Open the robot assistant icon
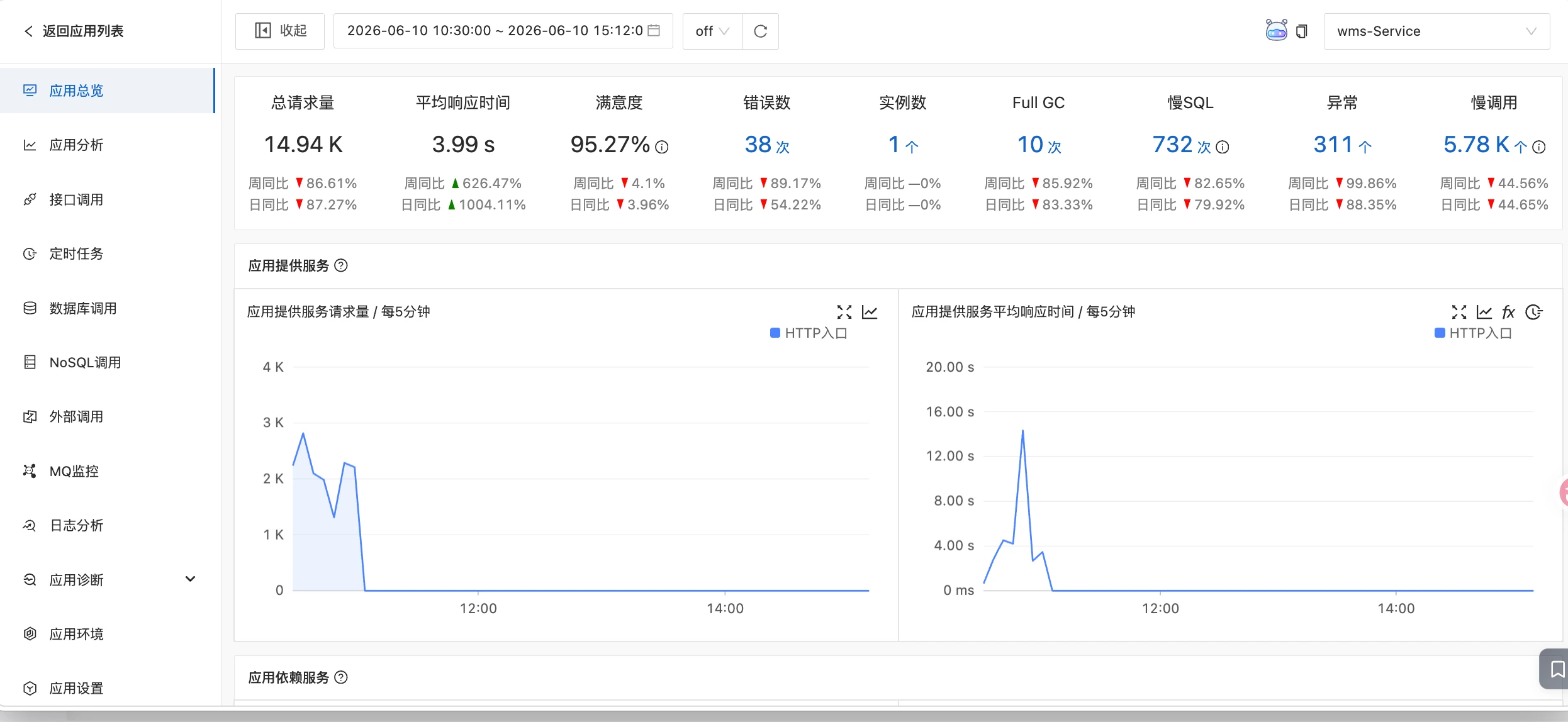Screen dimensions: 1568x722 [x=1276, y=30]
